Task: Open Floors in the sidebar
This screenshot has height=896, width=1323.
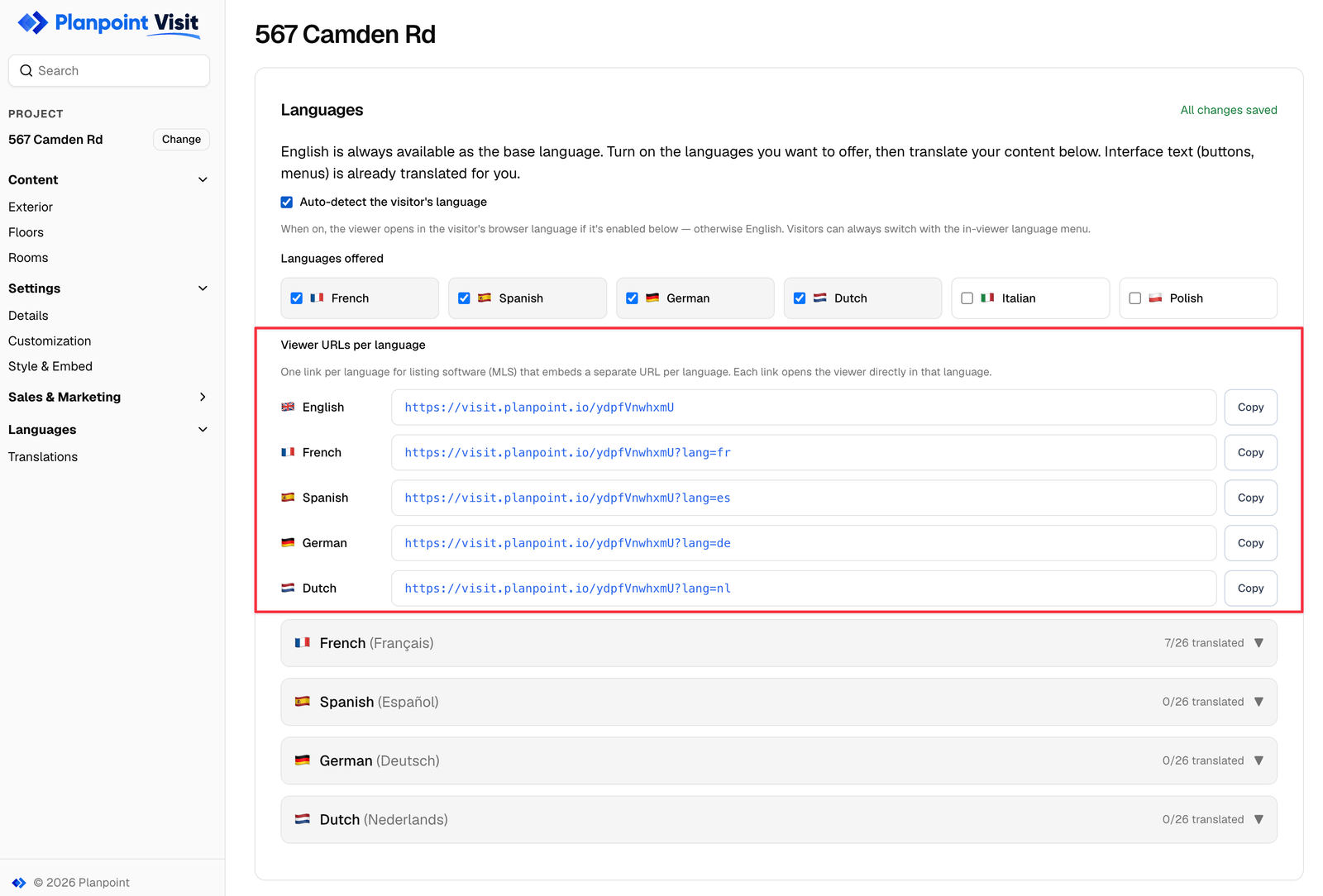Action: pos(26,233)
